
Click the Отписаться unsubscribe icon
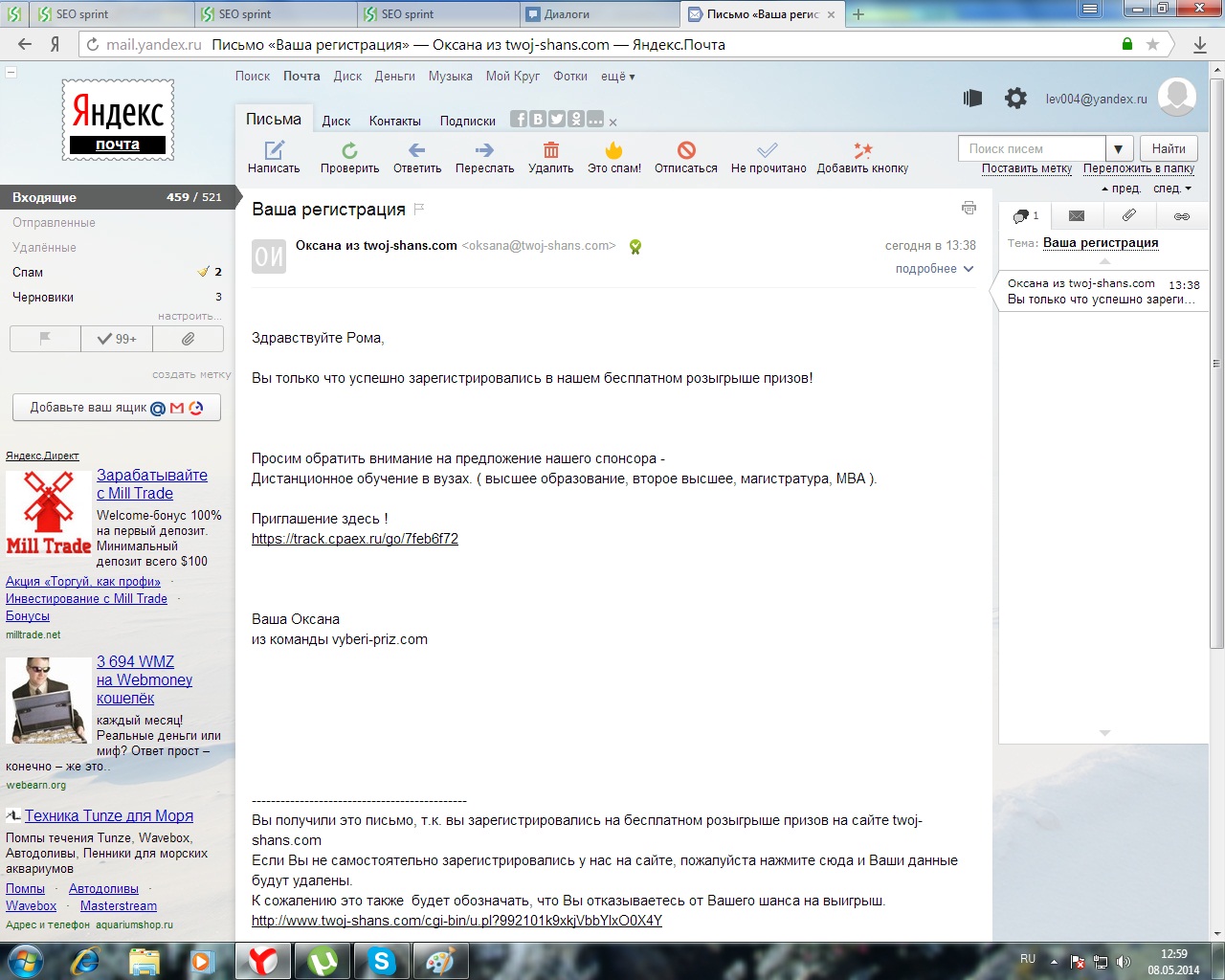[686, 150]
